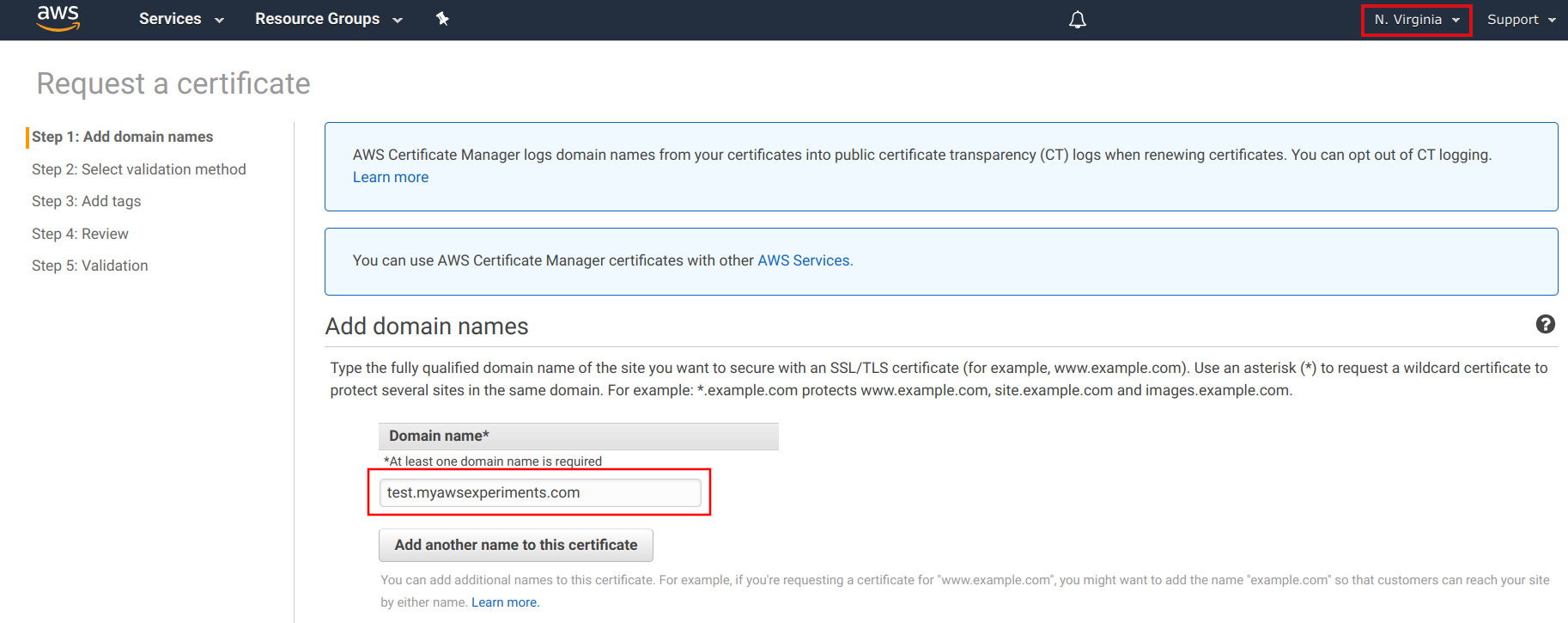Open the N. Virginia region selector
This screenshot has height=623, width=1568.
pos(1416,20)
